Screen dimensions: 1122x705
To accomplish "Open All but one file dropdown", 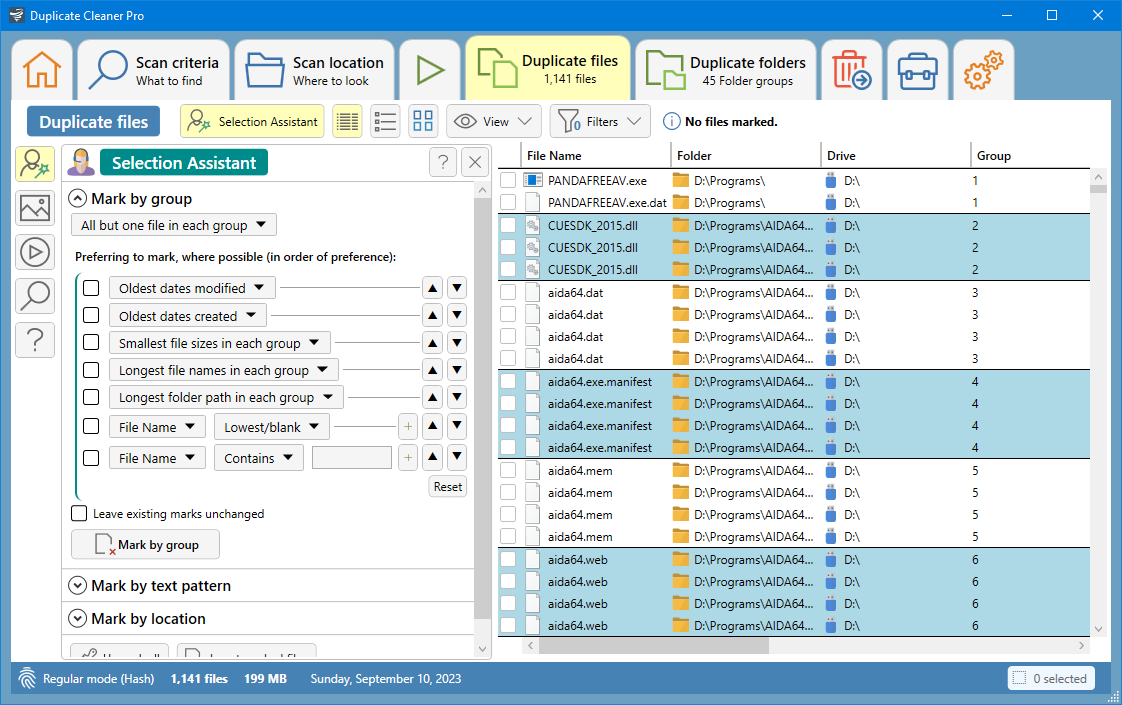I will tap(174, 225).
